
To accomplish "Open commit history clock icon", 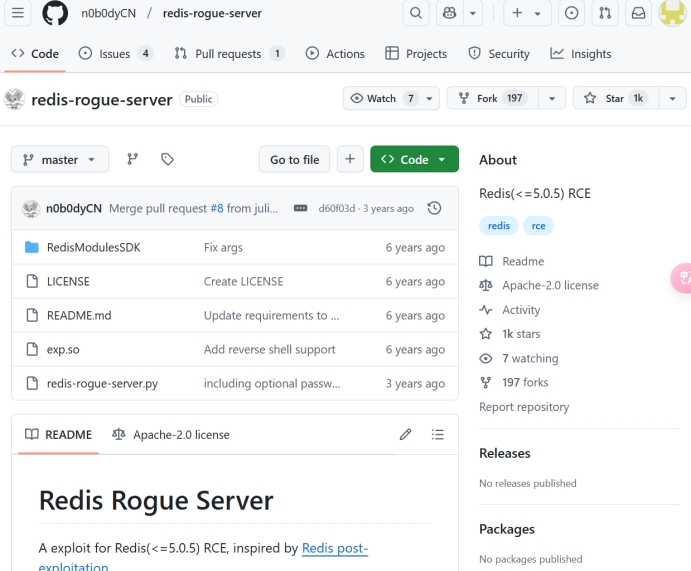I will [434, 208].
